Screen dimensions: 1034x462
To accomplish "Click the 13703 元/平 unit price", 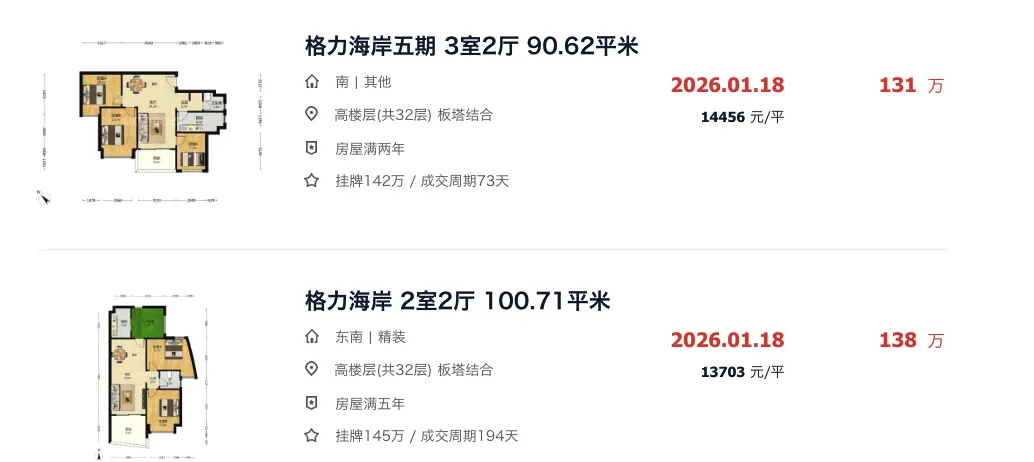I will pyautogui.click(x=743, y=372).
